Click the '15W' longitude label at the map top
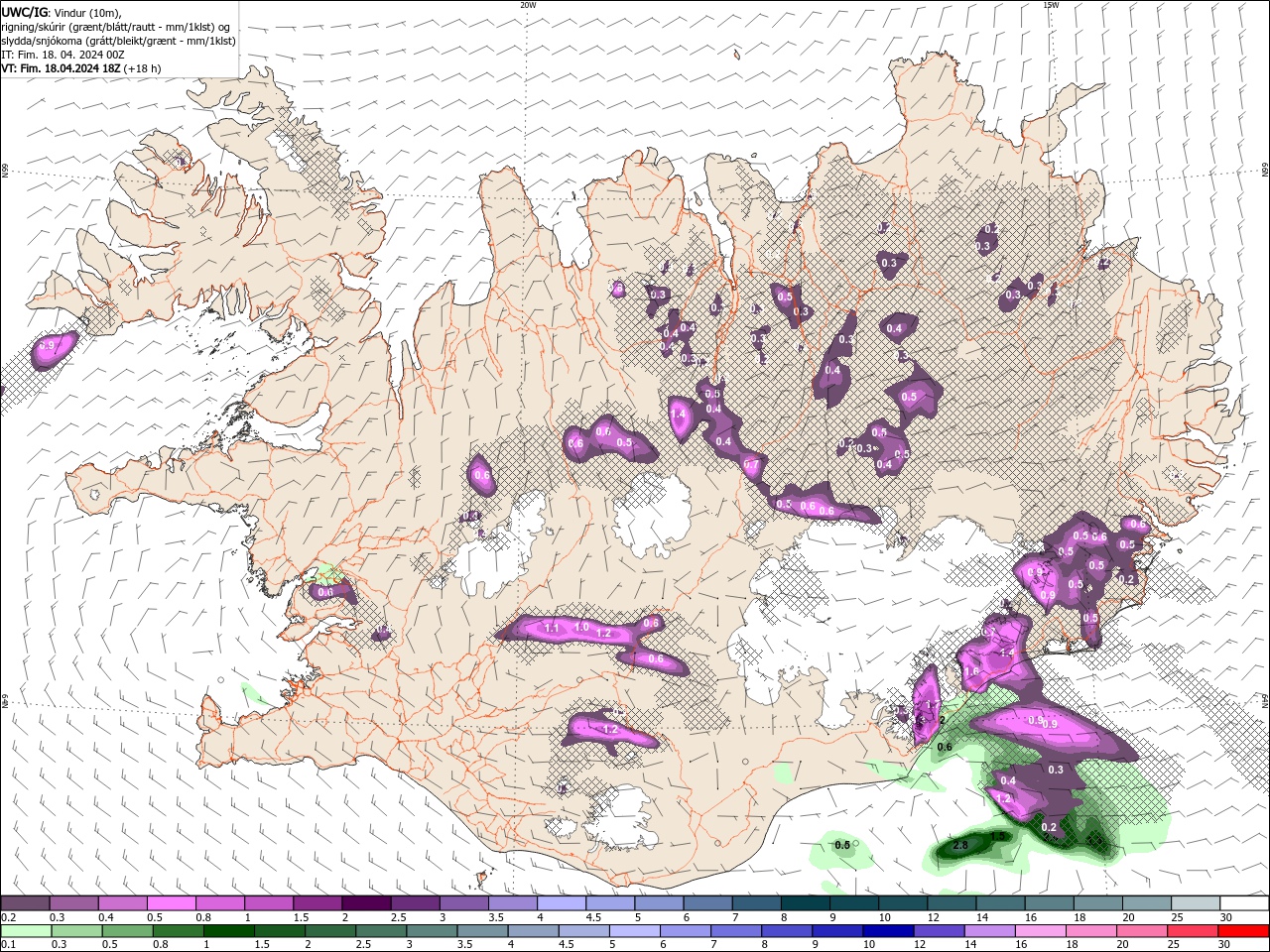 (x=1051, y=5)
